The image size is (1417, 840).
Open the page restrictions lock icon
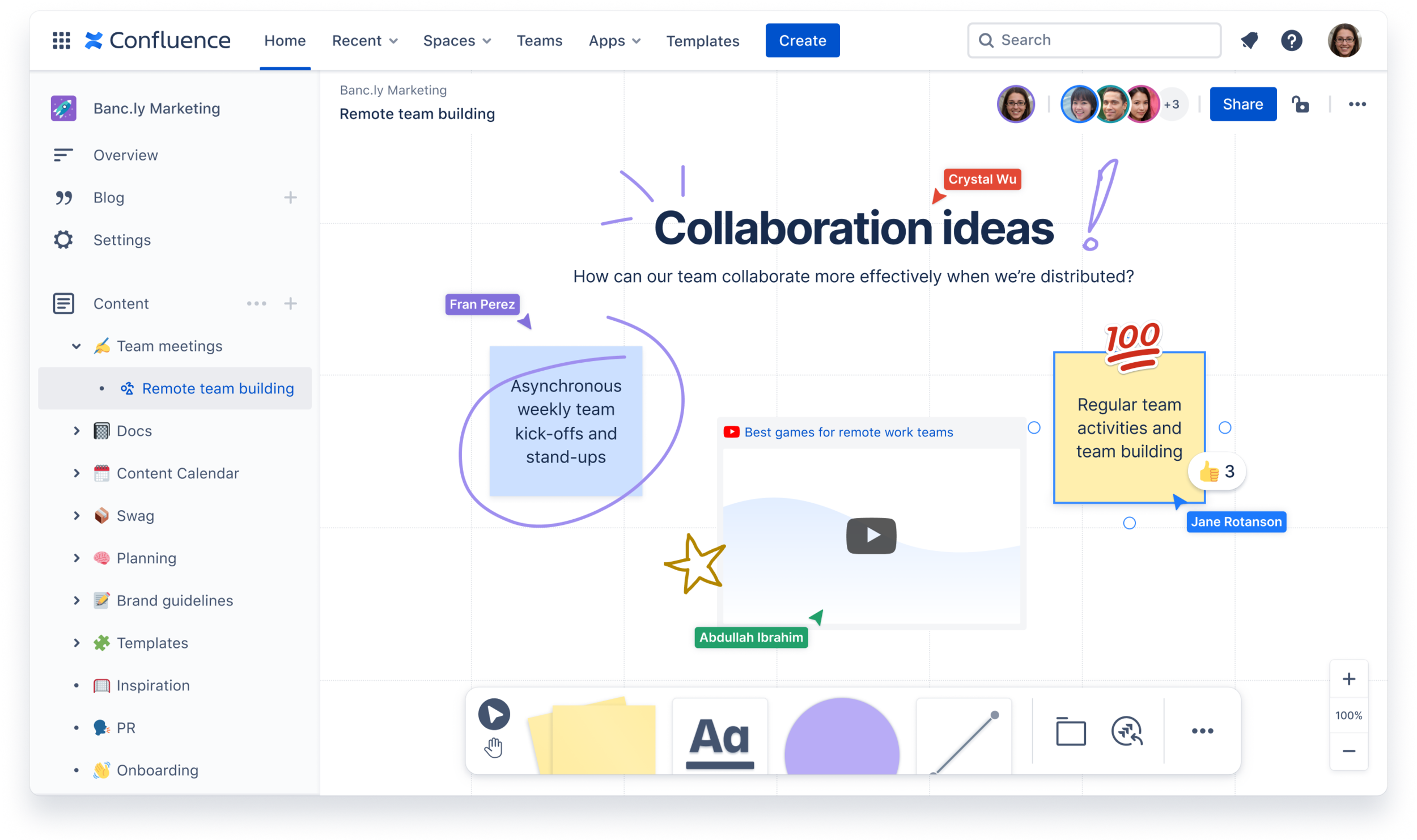coord(1301,104)
